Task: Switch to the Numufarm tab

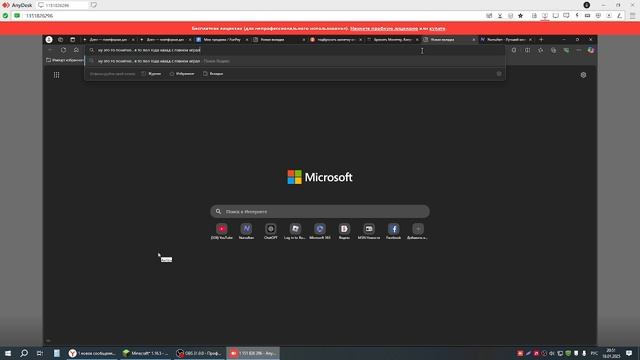Action: 506,40
